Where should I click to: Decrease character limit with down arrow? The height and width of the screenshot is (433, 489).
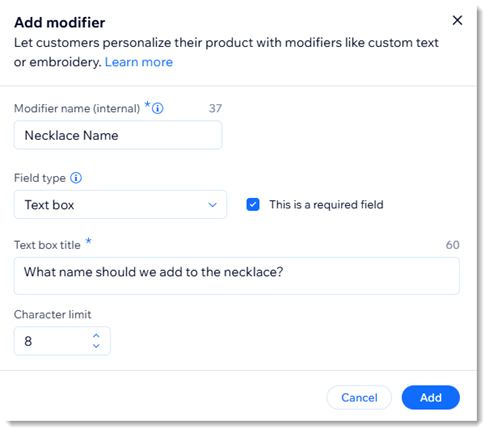click(x=96, y=346)
